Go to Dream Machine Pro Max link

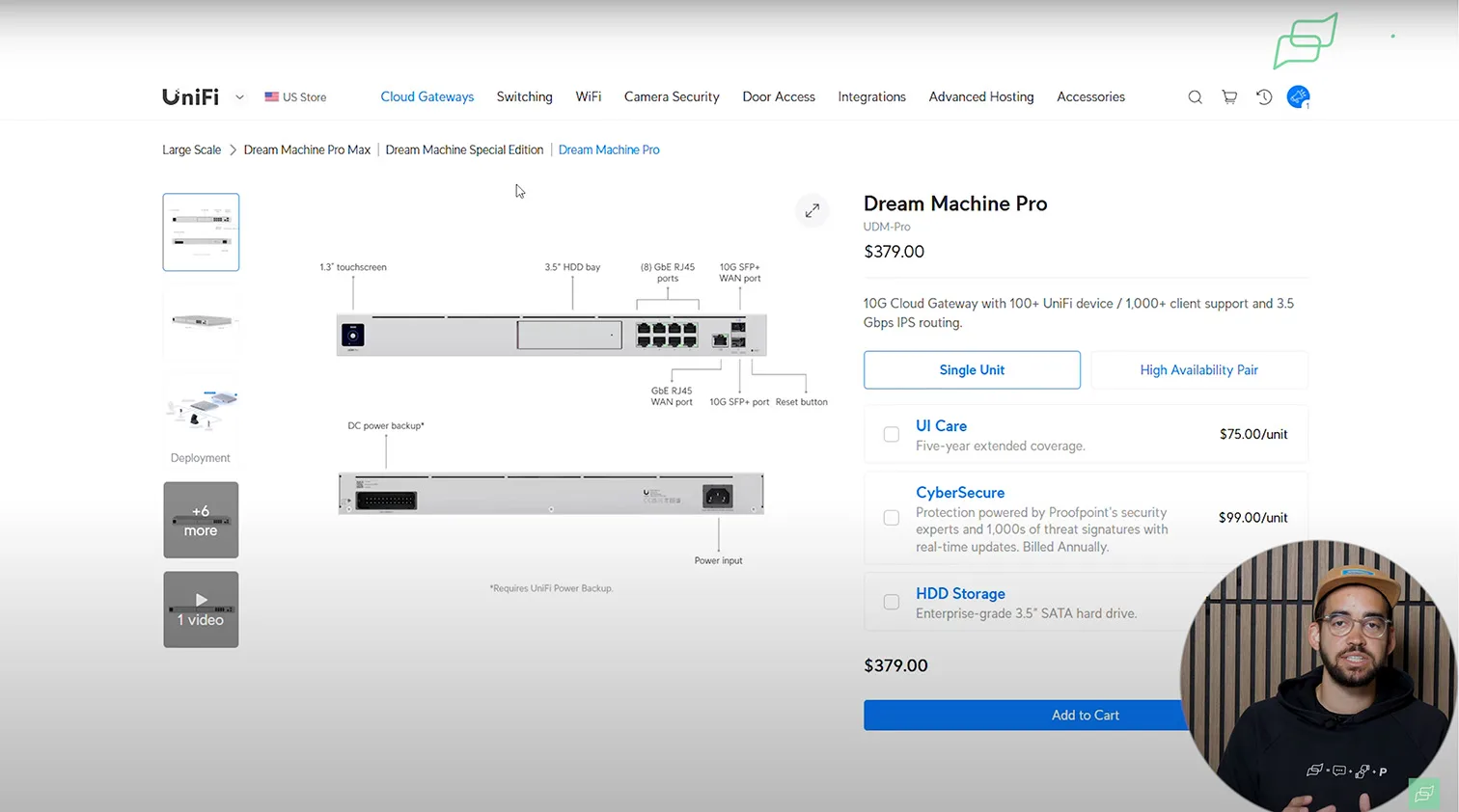pos(307,150)
